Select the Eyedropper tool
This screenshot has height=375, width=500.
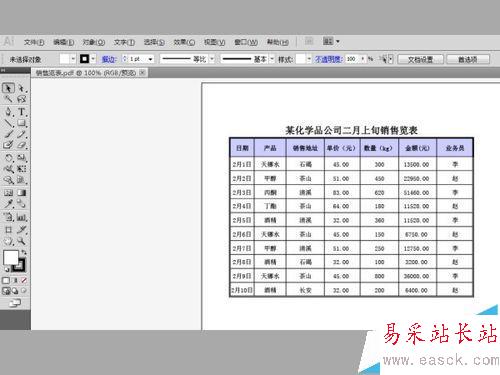(8, 203)
